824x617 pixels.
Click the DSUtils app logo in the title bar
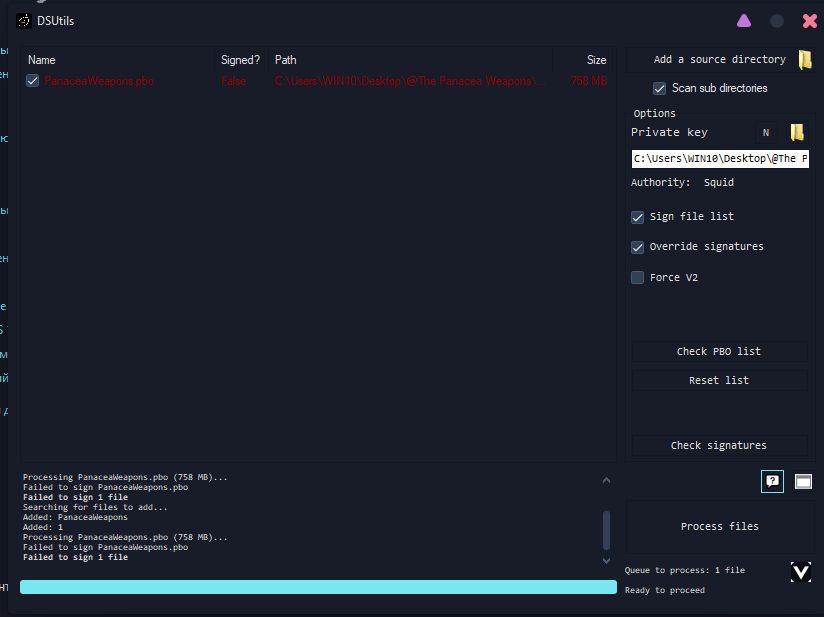(24, 21)
